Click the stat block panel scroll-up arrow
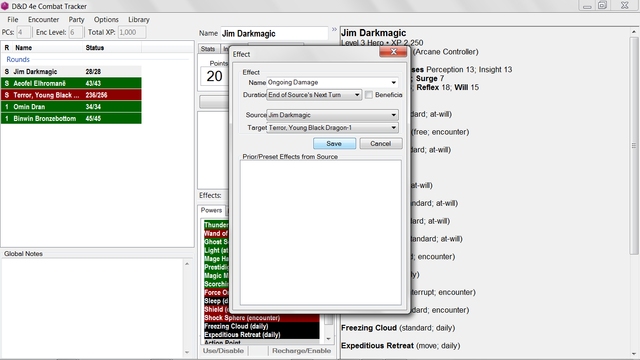The width and height of the screenshot is (640, 360). [x=633, y=32]
